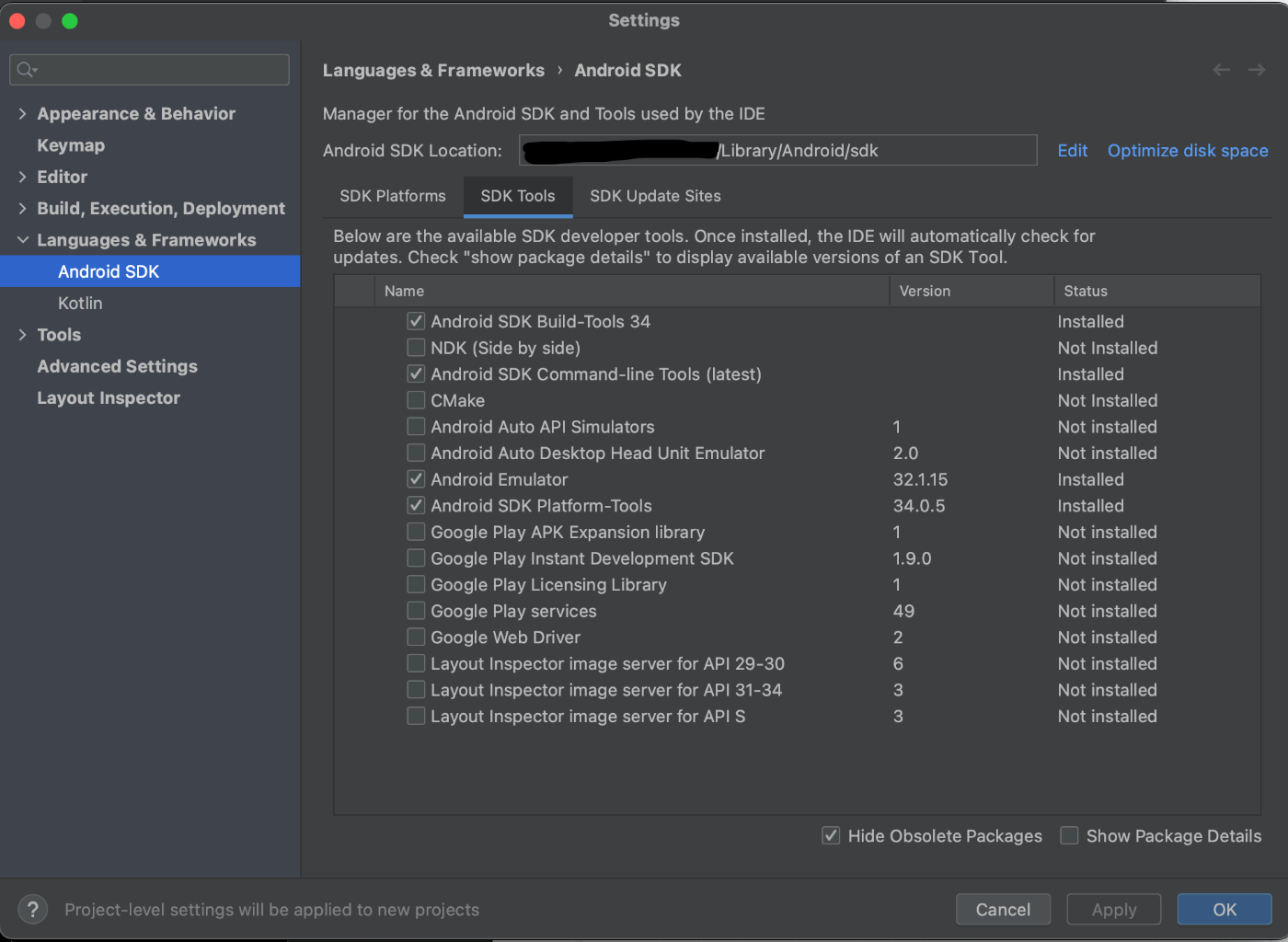
Task: Check Android Auto API Simulators
Action: (416, 427)
